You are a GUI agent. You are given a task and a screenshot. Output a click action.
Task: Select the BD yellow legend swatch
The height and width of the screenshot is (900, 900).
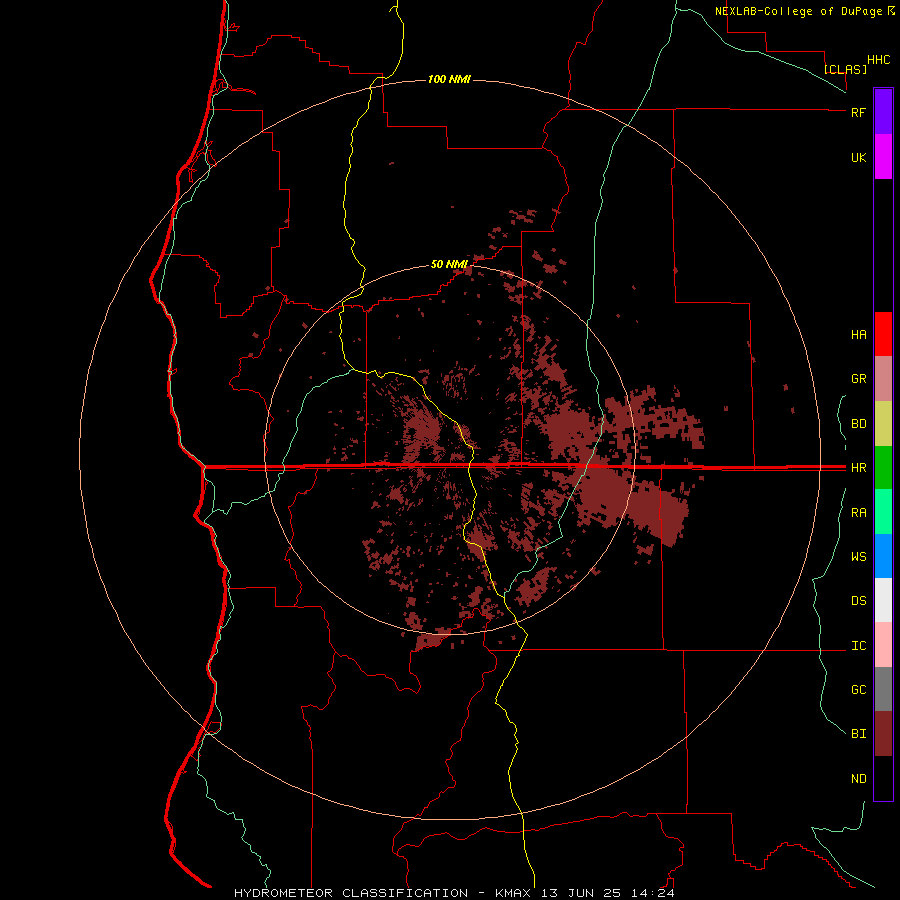883,424
